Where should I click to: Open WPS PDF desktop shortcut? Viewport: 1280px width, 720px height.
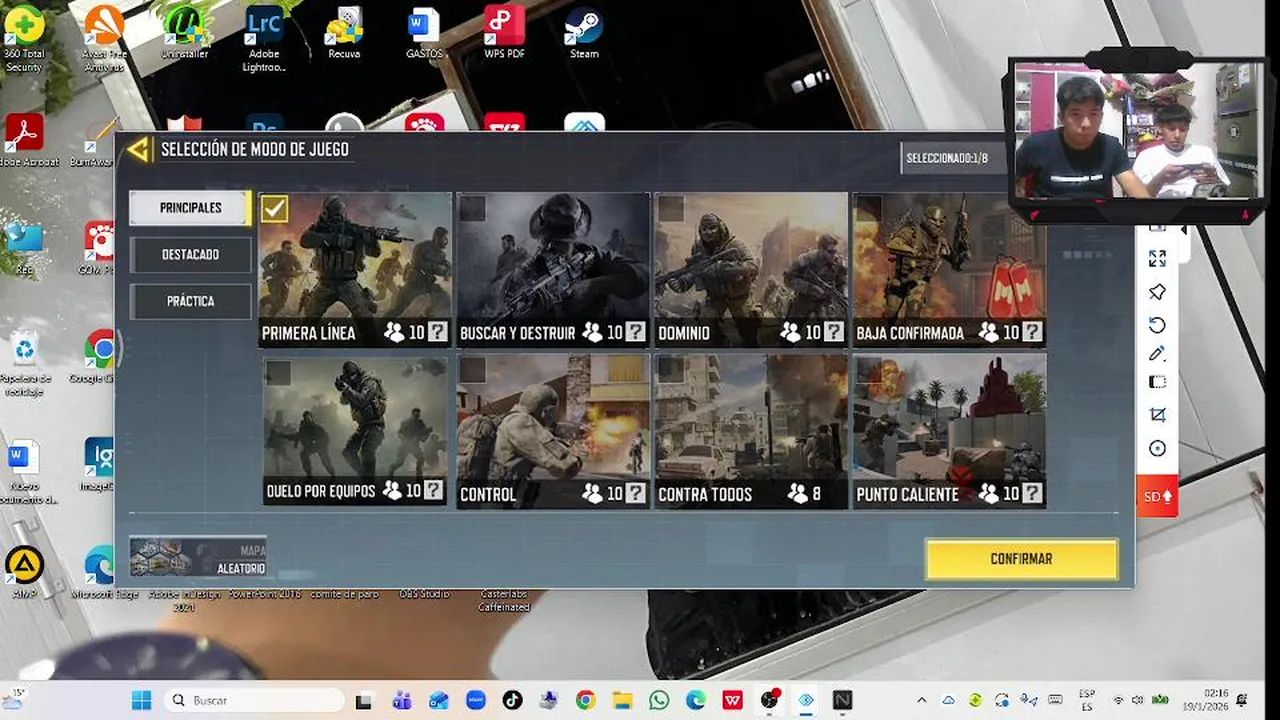click(x=504, y=33)
